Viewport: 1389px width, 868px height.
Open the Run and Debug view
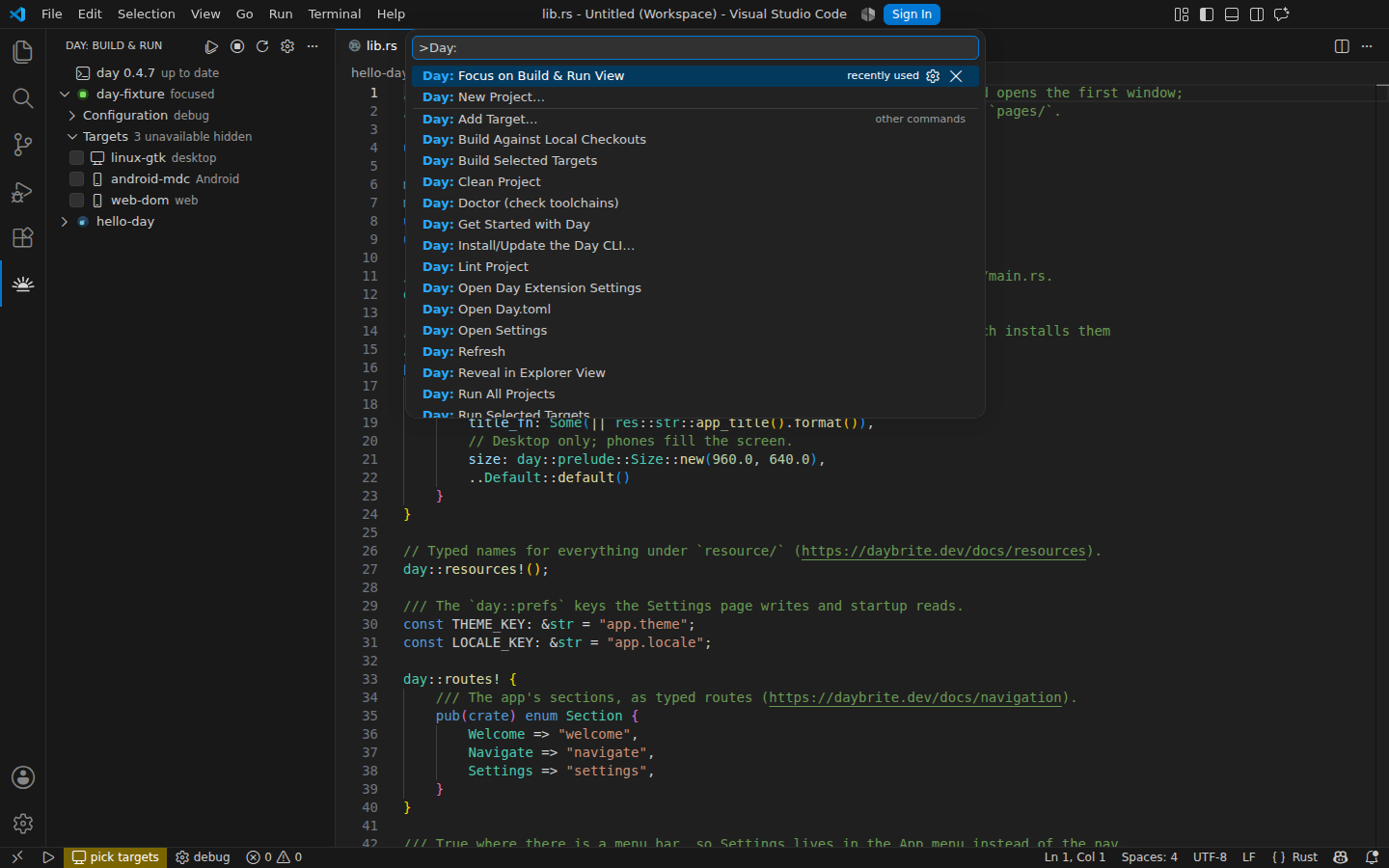[x=23, y=191]
